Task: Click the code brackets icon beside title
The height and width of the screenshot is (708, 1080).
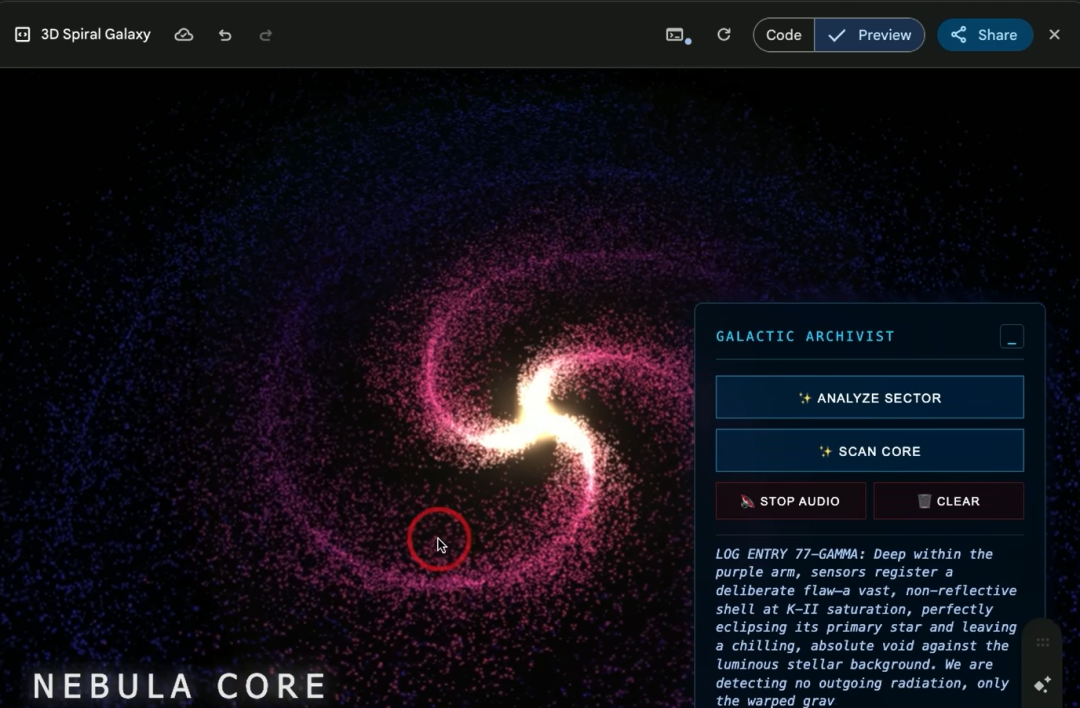Action: click(x=23, y=35)
